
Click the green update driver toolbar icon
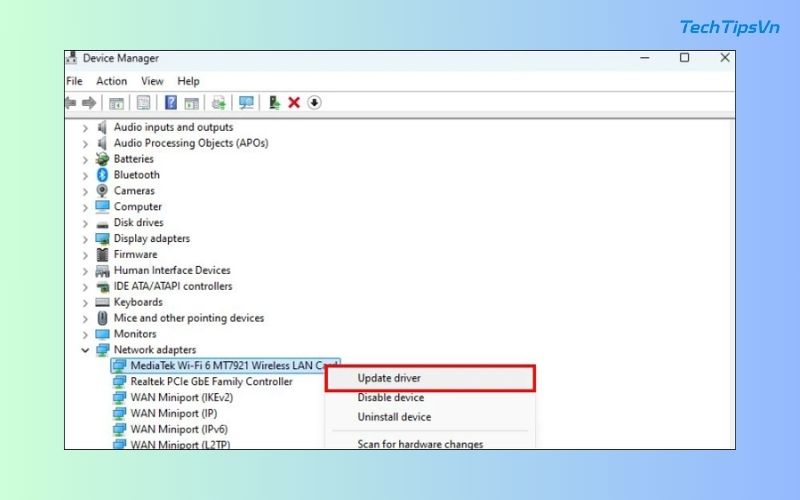274,103
